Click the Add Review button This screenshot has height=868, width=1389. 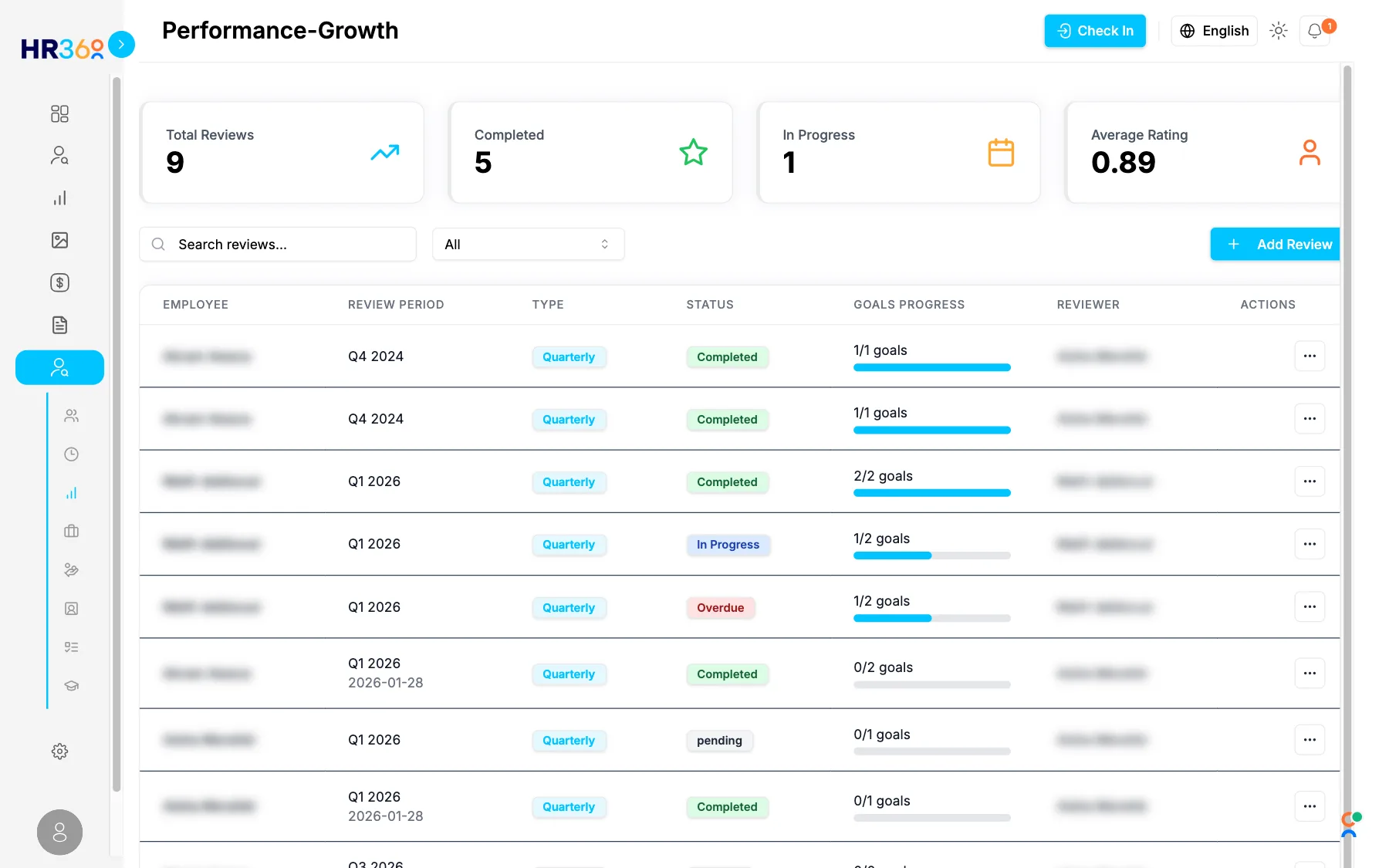click(x=1276, y=245)
